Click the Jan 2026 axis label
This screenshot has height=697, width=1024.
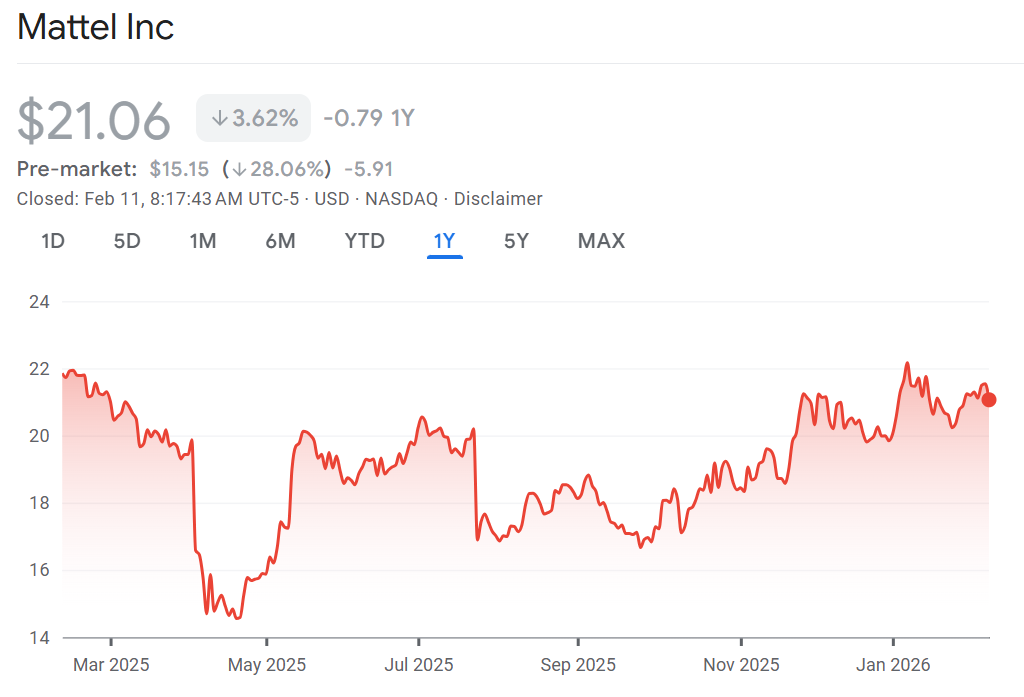tap(893, 665)
